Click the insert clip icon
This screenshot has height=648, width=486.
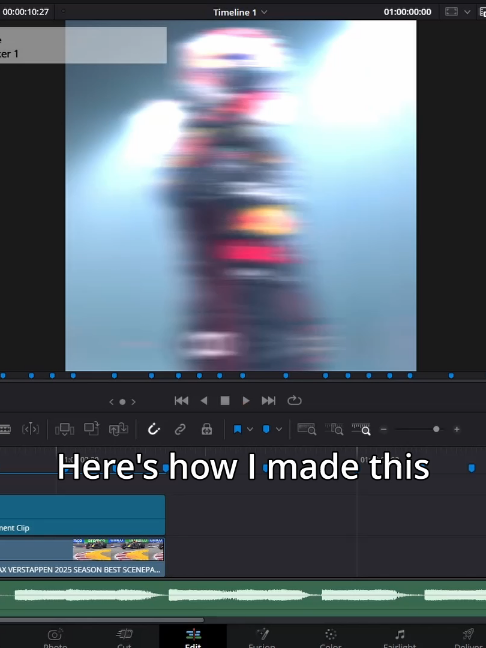[x=64, y=429]
